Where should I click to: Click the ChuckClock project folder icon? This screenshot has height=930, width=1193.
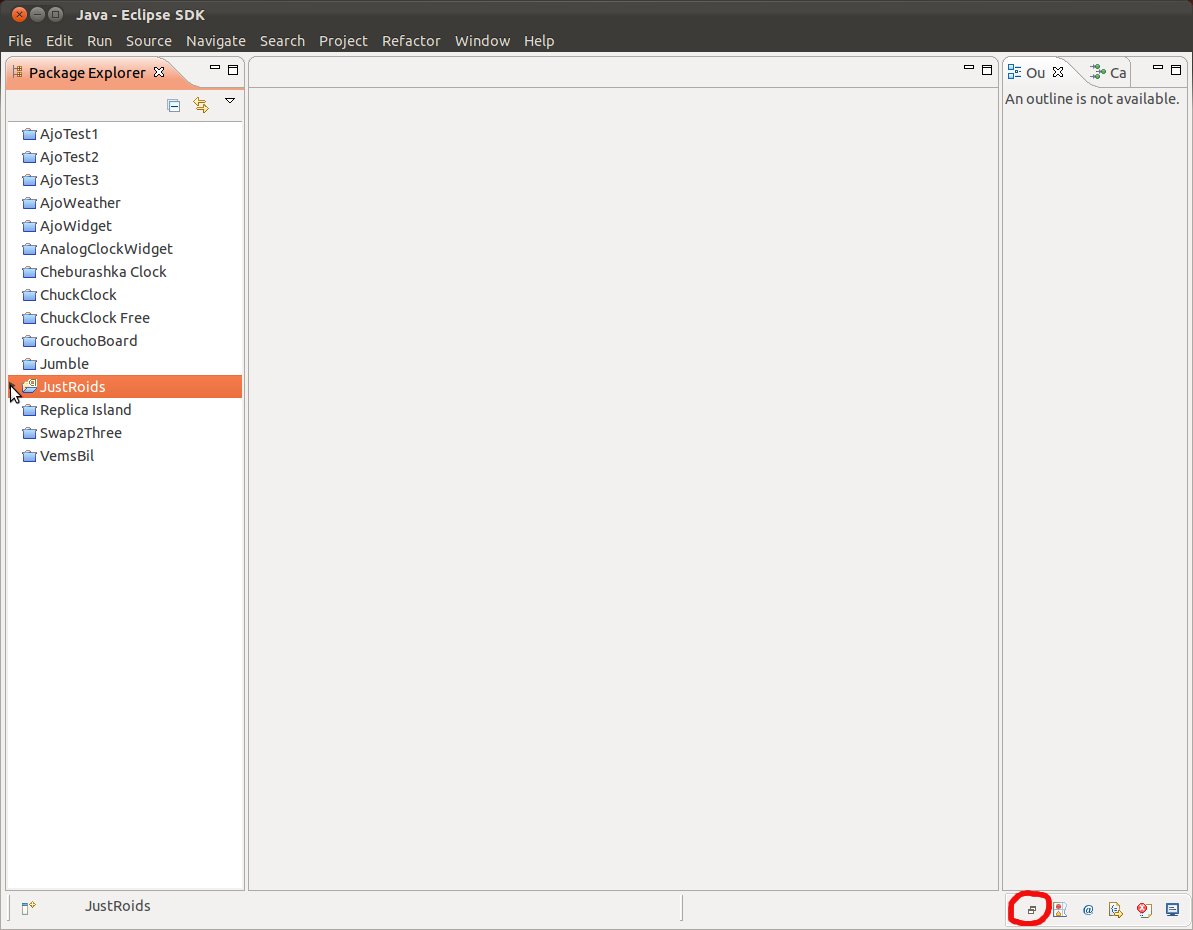click(30, 295)
